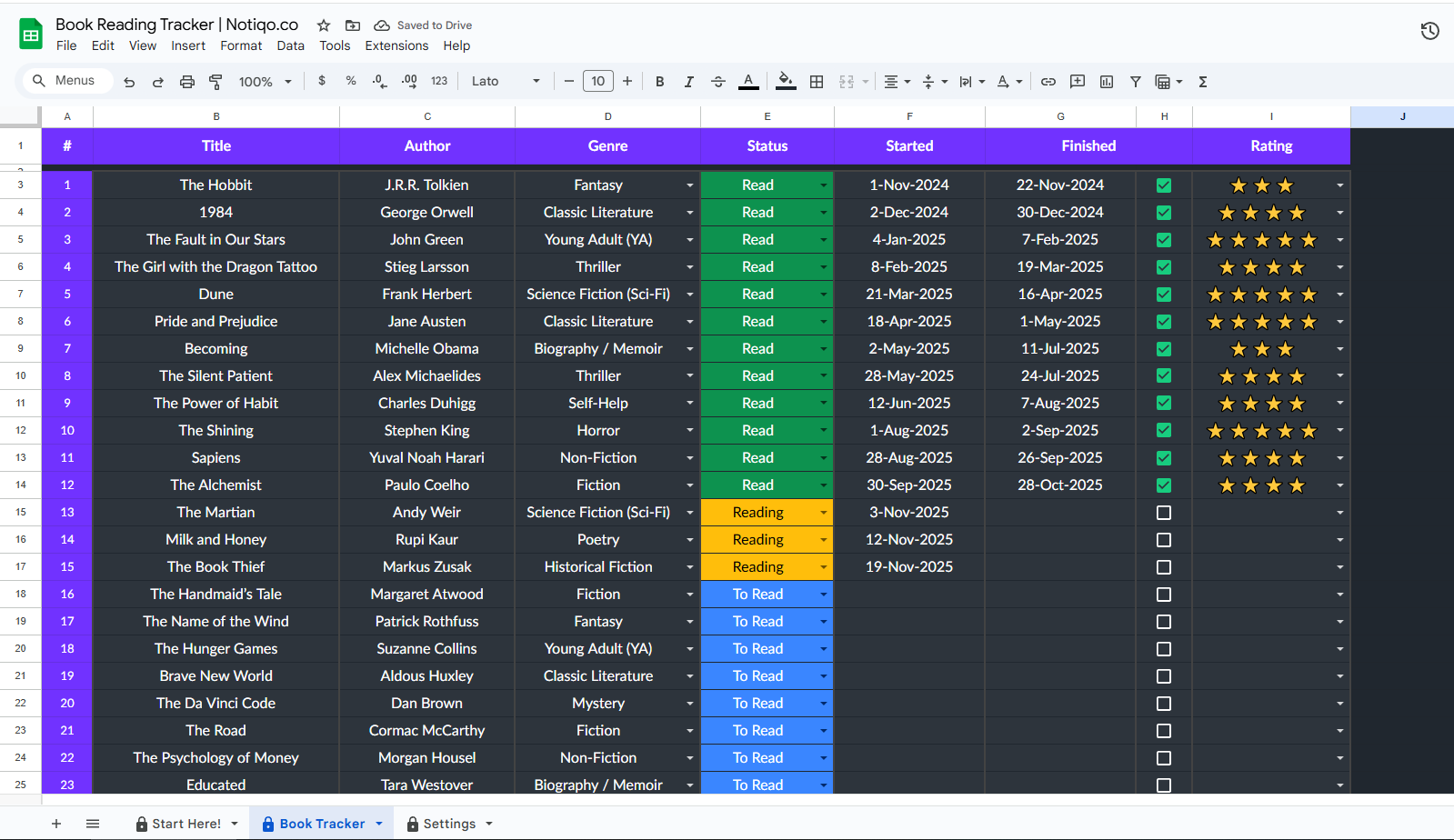Open Rating dropdown for Milk and Honey

[x=1339, y=540]
